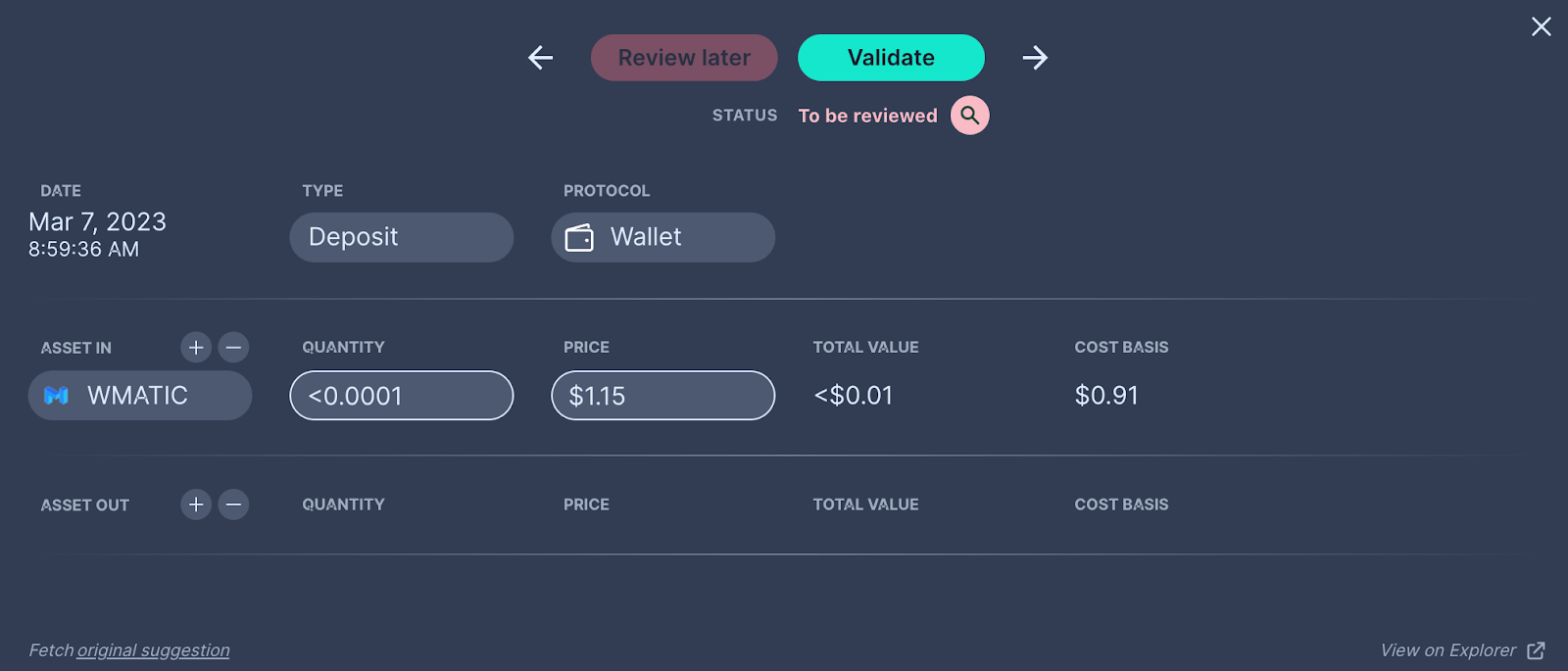Go to next transaction with right arrow

click(1035, 58)
